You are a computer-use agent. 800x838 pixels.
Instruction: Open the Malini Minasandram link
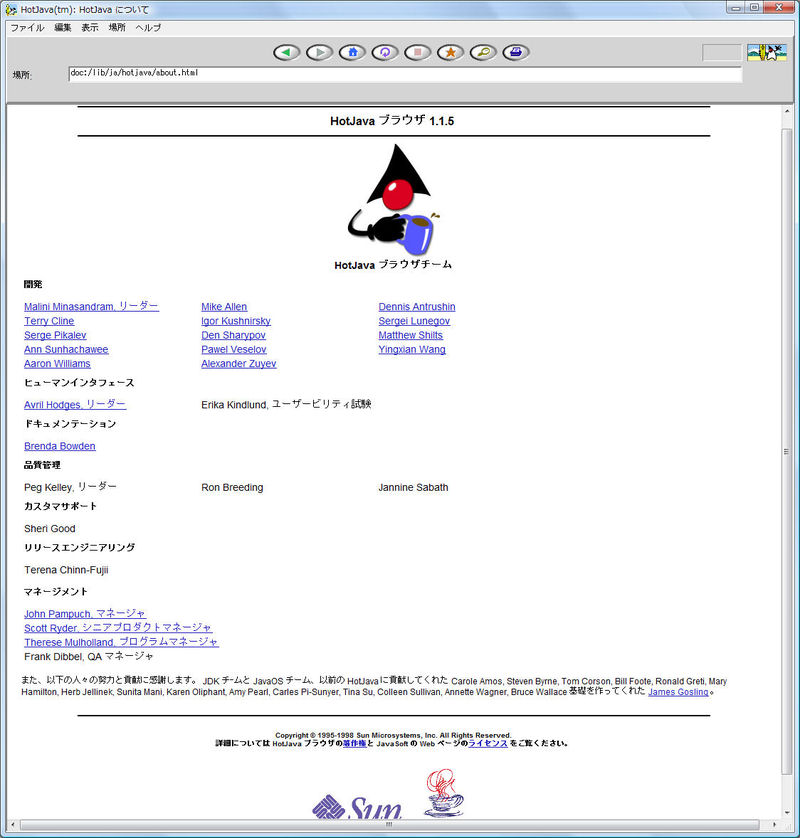[91, 307]
